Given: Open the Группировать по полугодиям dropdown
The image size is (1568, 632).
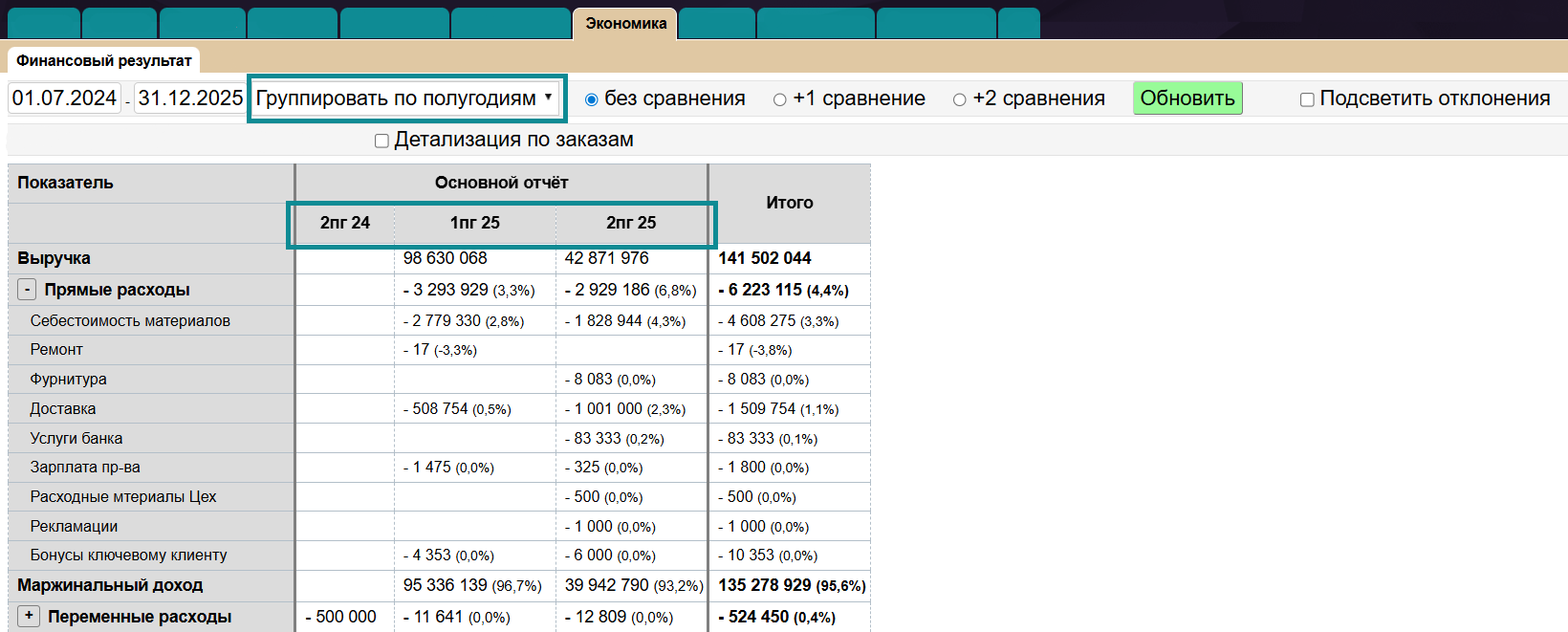Looking at the screenshot, I should tap(404, 98).
